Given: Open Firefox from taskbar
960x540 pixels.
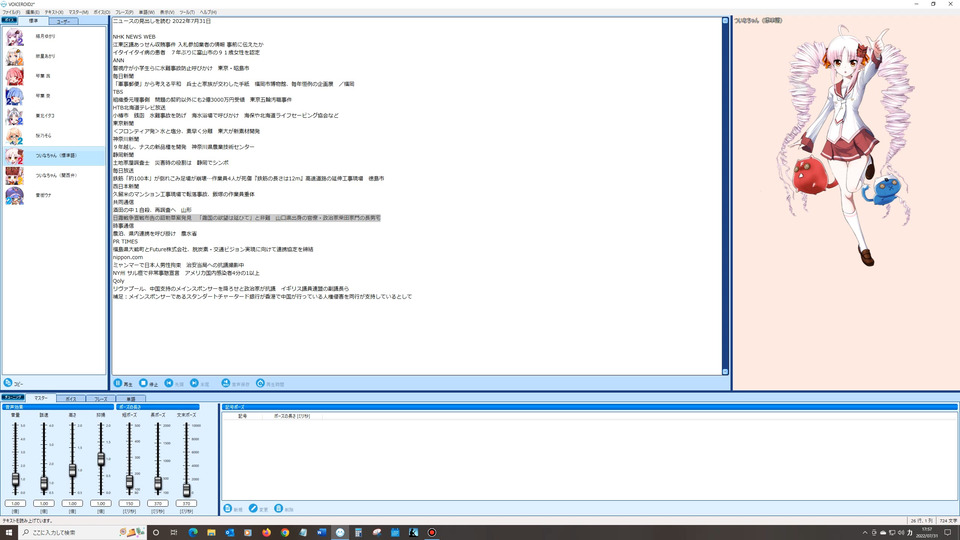Looking at the screenshot, I should coord(266,533).
